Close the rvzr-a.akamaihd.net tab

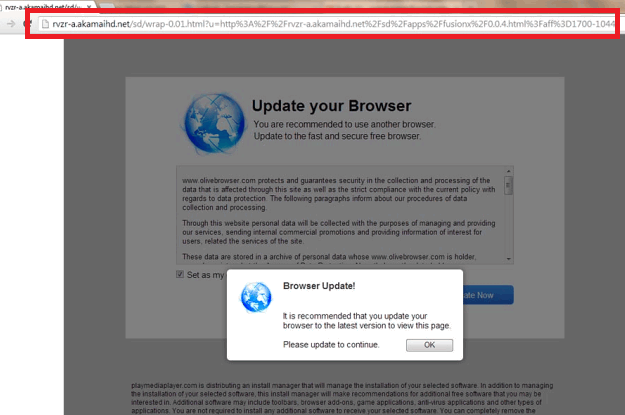88,6
